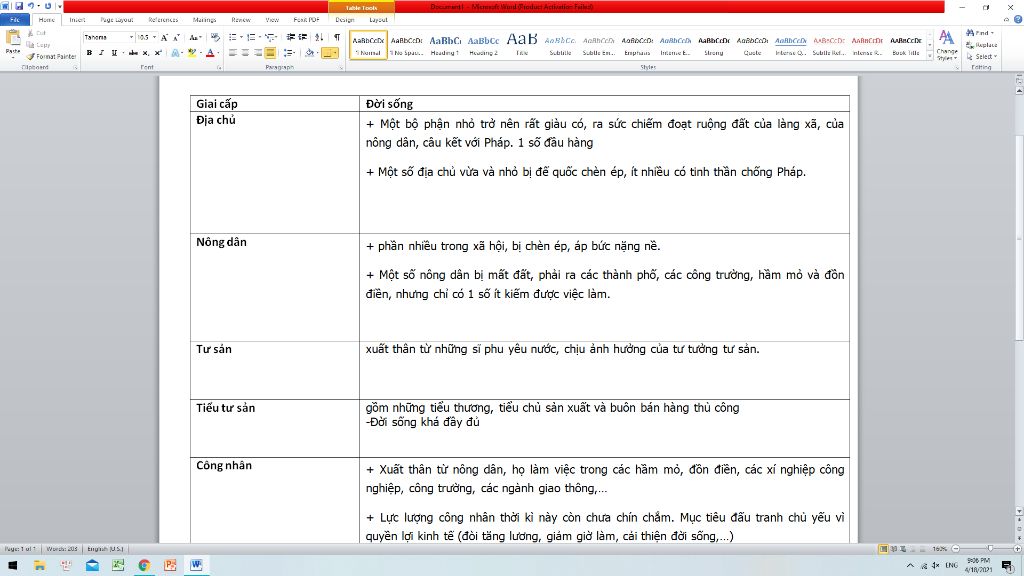
Task: Click Words: 203 in status bar
Action: [x=61, y=549]
